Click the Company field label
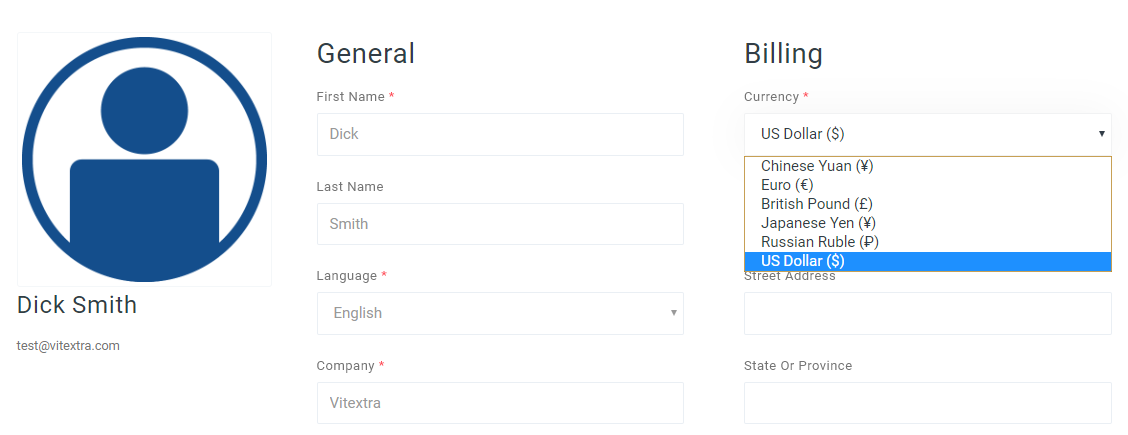Viewport: 1128px width, 435px height. point(345,366)
